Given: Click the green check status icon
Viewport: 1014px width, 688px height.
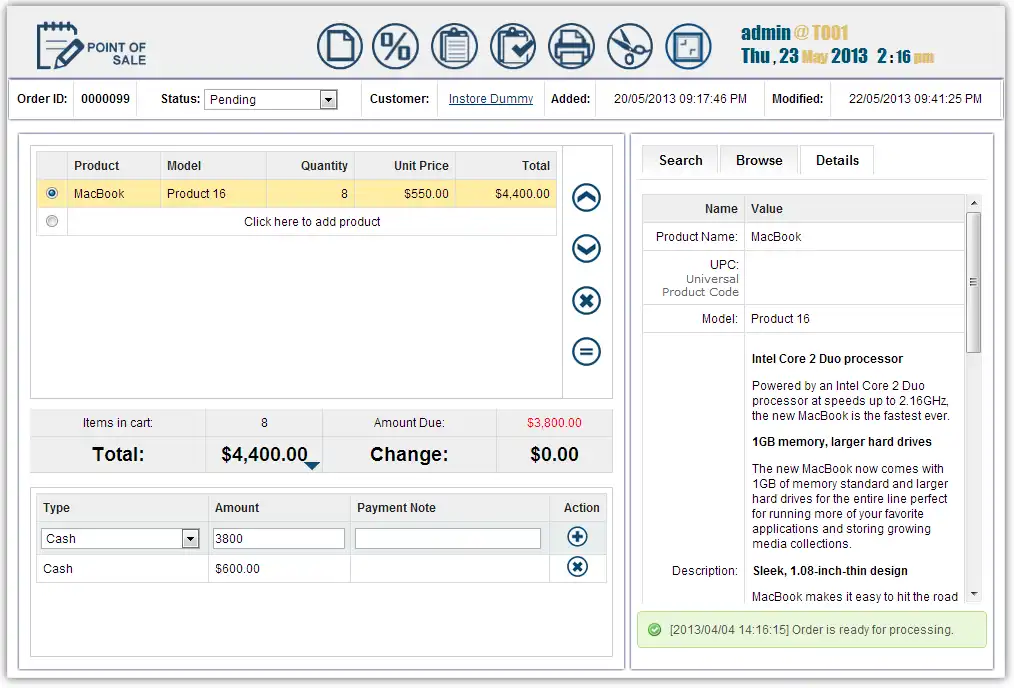Looking at the screenshot, I should tap(654, 630).
